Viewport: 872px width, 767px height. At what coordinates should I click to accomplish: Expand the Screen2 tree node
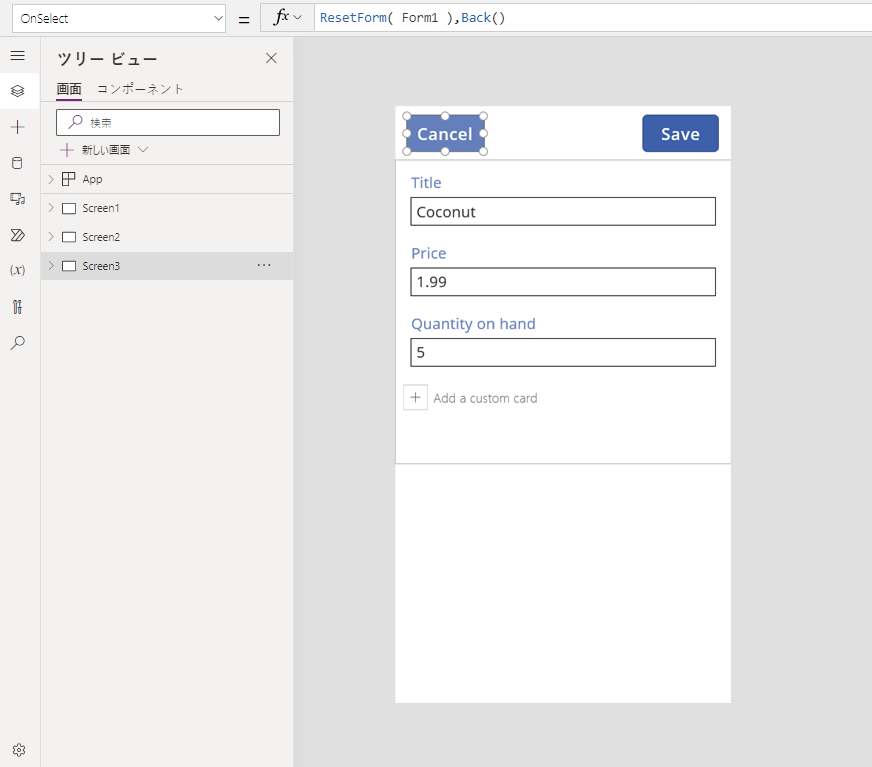(x=51, y=237)
